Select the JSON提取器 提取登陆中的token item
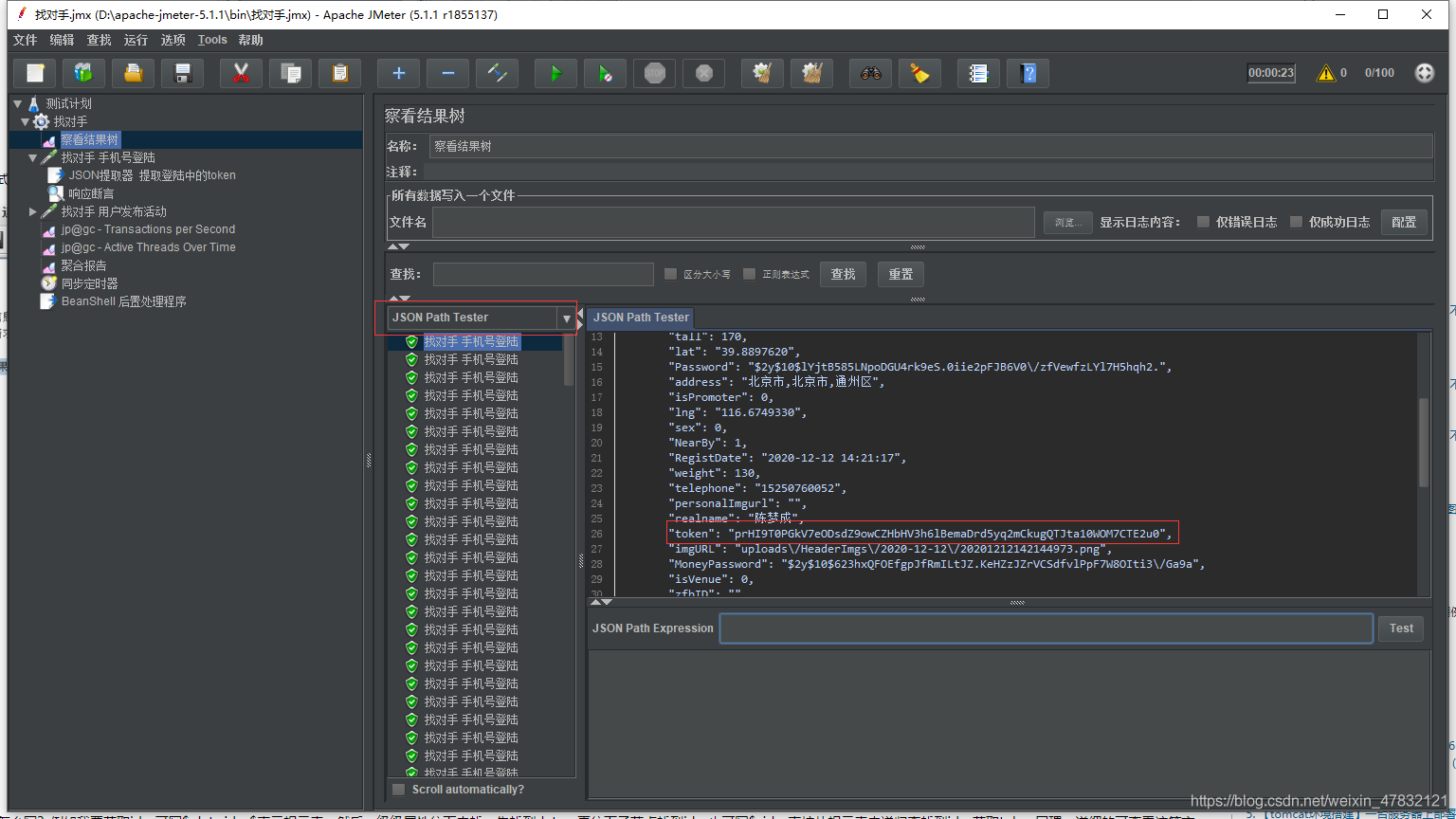The width and height of the screenshot is (1456, 819). click(x=141, y=175)
